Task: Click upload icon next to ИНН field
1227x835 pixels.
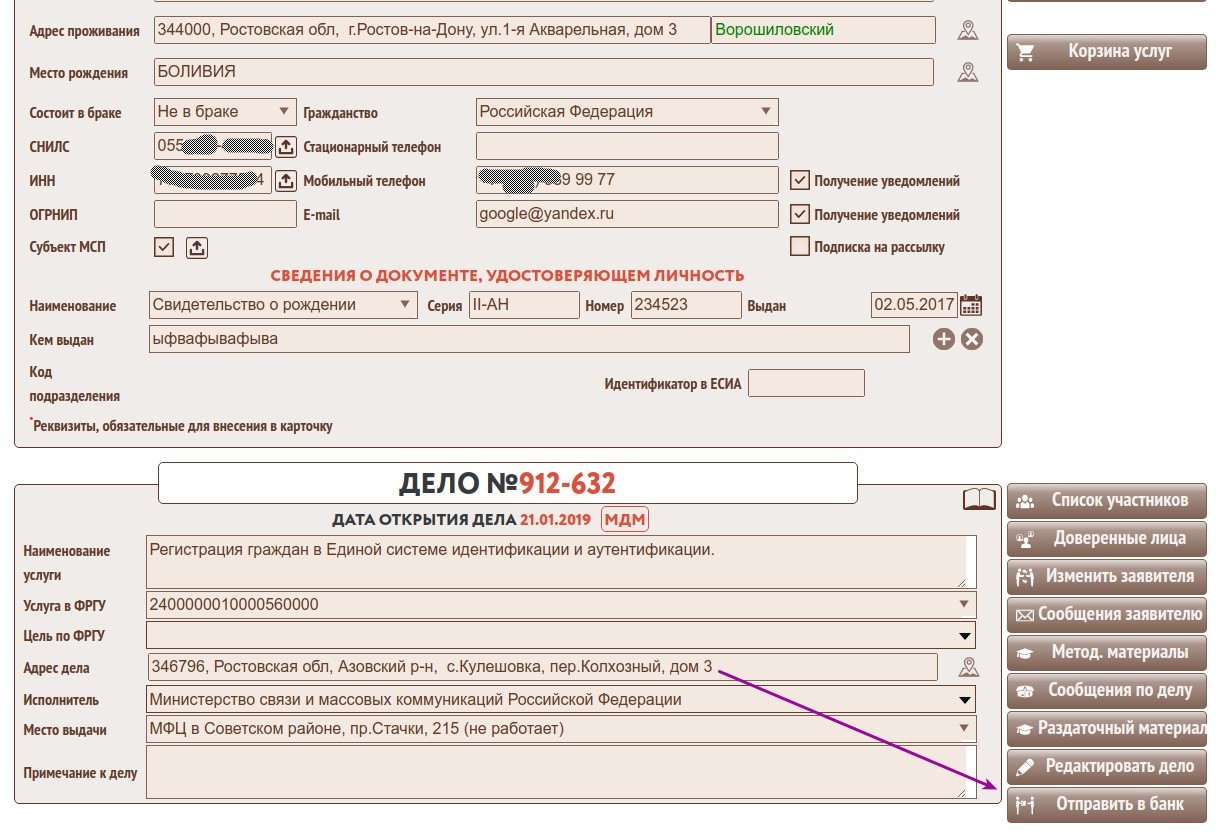Action: click(286, 181)
